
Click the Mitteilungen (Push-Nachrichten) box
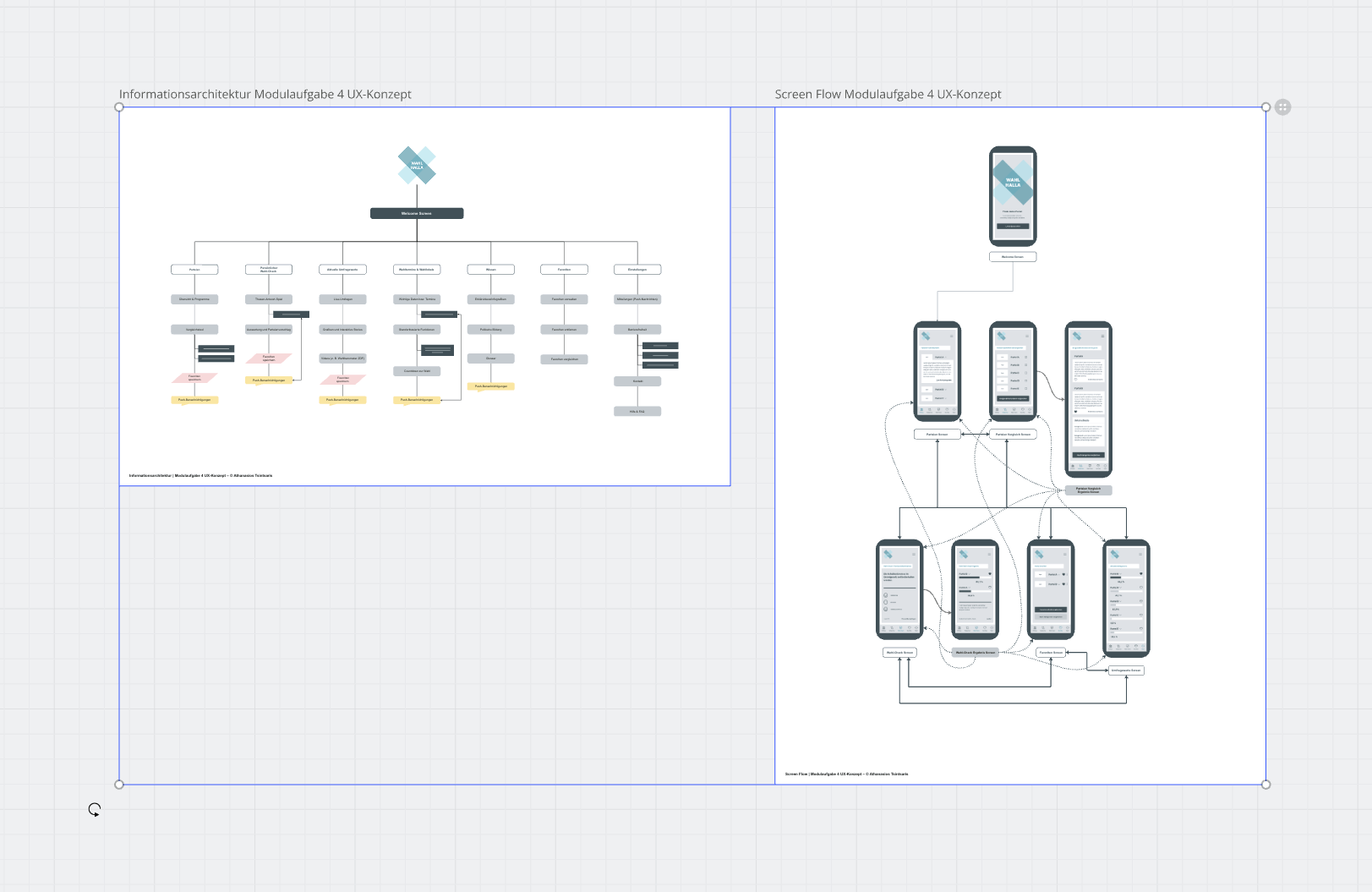(x=637, y=299)
